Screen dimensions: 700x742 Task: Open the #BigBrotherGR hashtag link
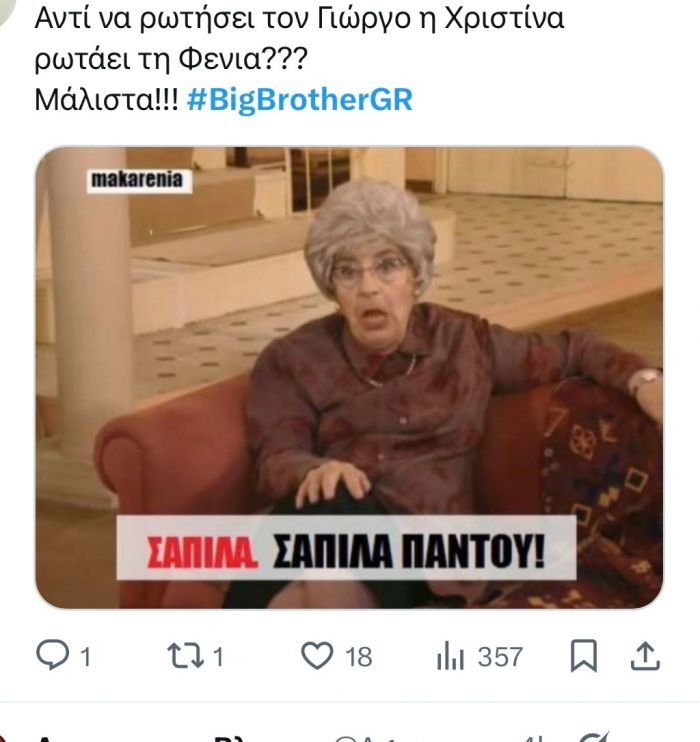tap(300, 100)
